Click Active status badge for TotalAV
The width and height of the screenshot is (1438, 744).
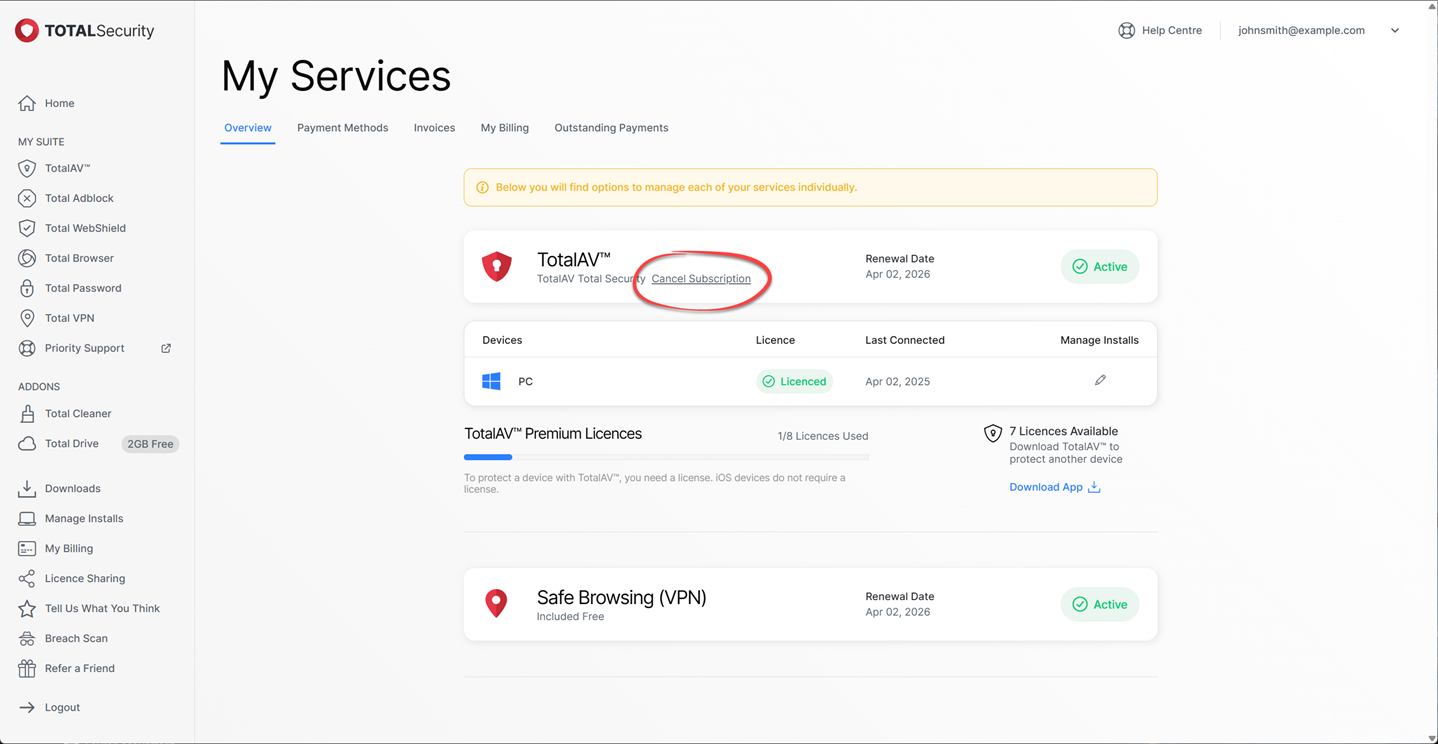pyautogui.click(x=1099, y=266)
